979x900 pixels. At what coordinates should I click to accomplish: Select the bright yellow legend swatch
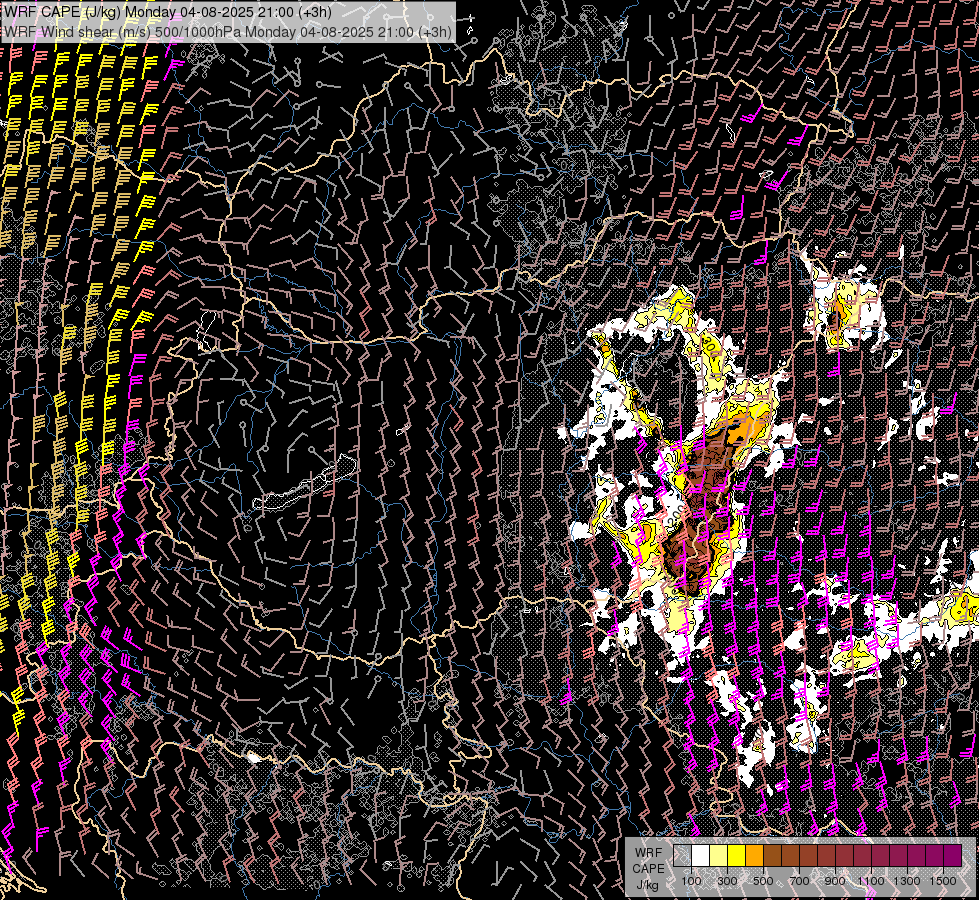(736, 855)
